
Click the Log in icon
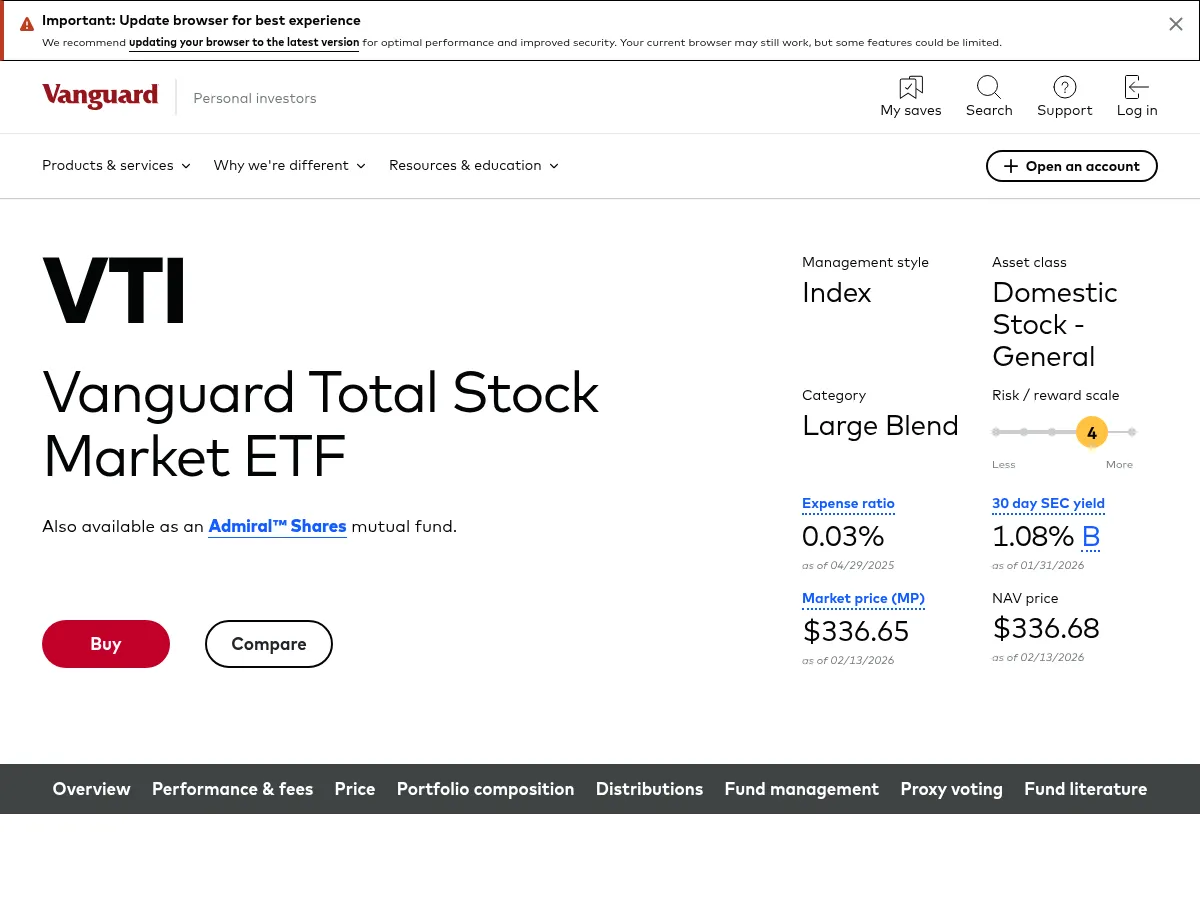[1136, 87]
